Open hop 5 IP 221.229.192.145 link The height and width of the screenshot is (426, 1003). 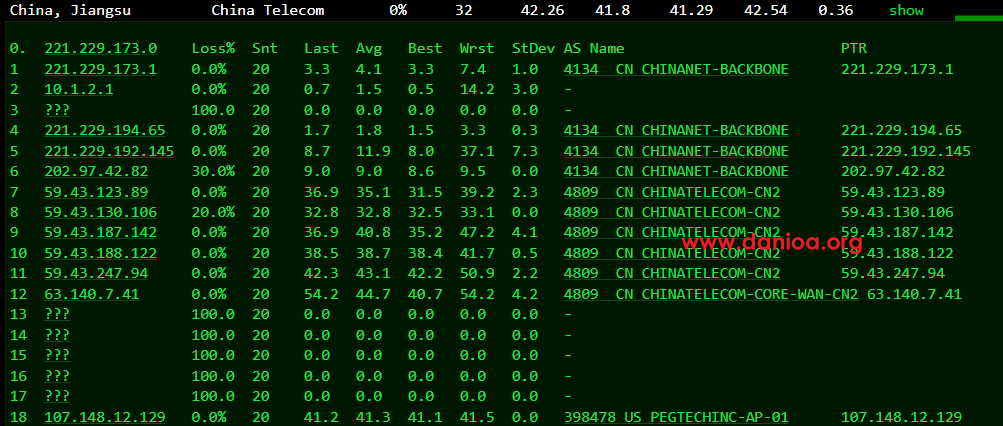tap(109, 151)
